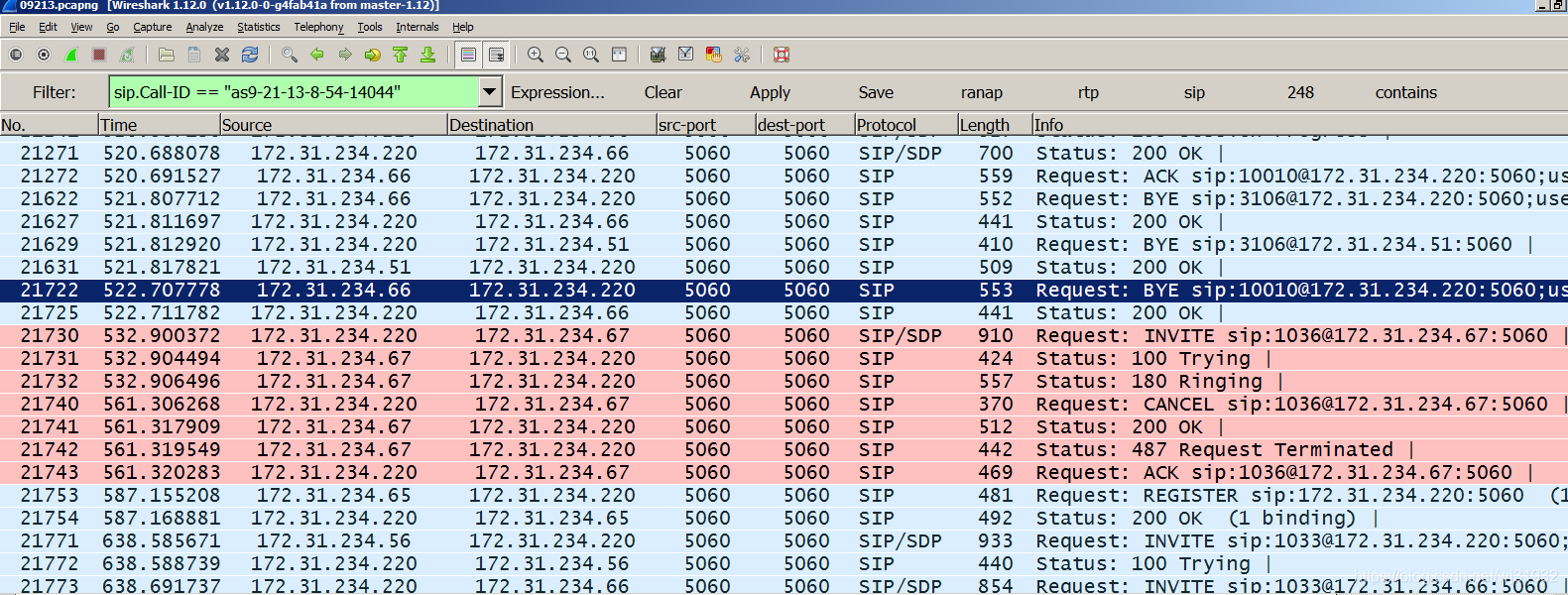Select packet 21742 487 Request Terminated

tap(784, 449)
